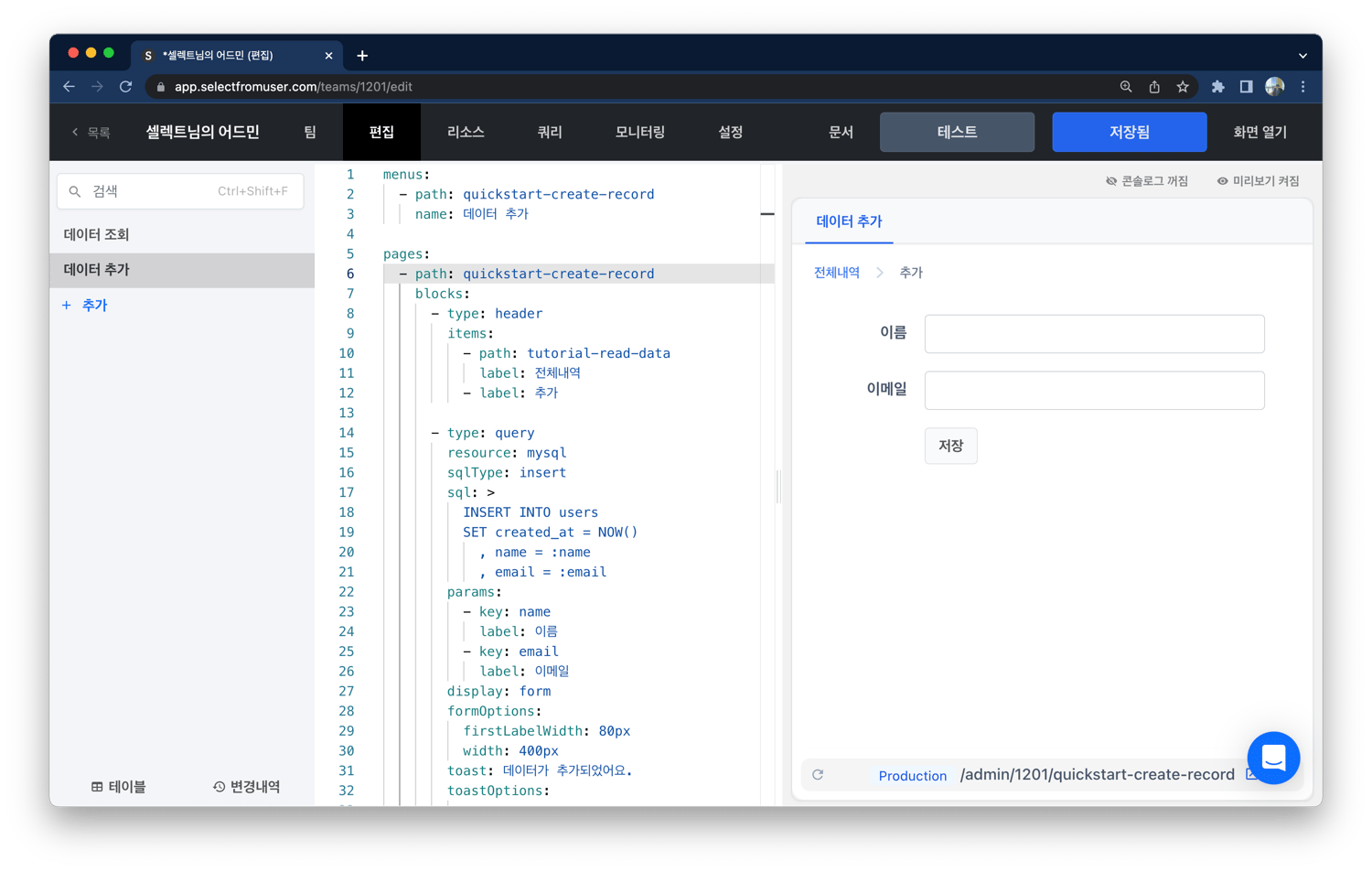Refresh the preview pane
The image size is (1372, 872).
tap(818, 775)
